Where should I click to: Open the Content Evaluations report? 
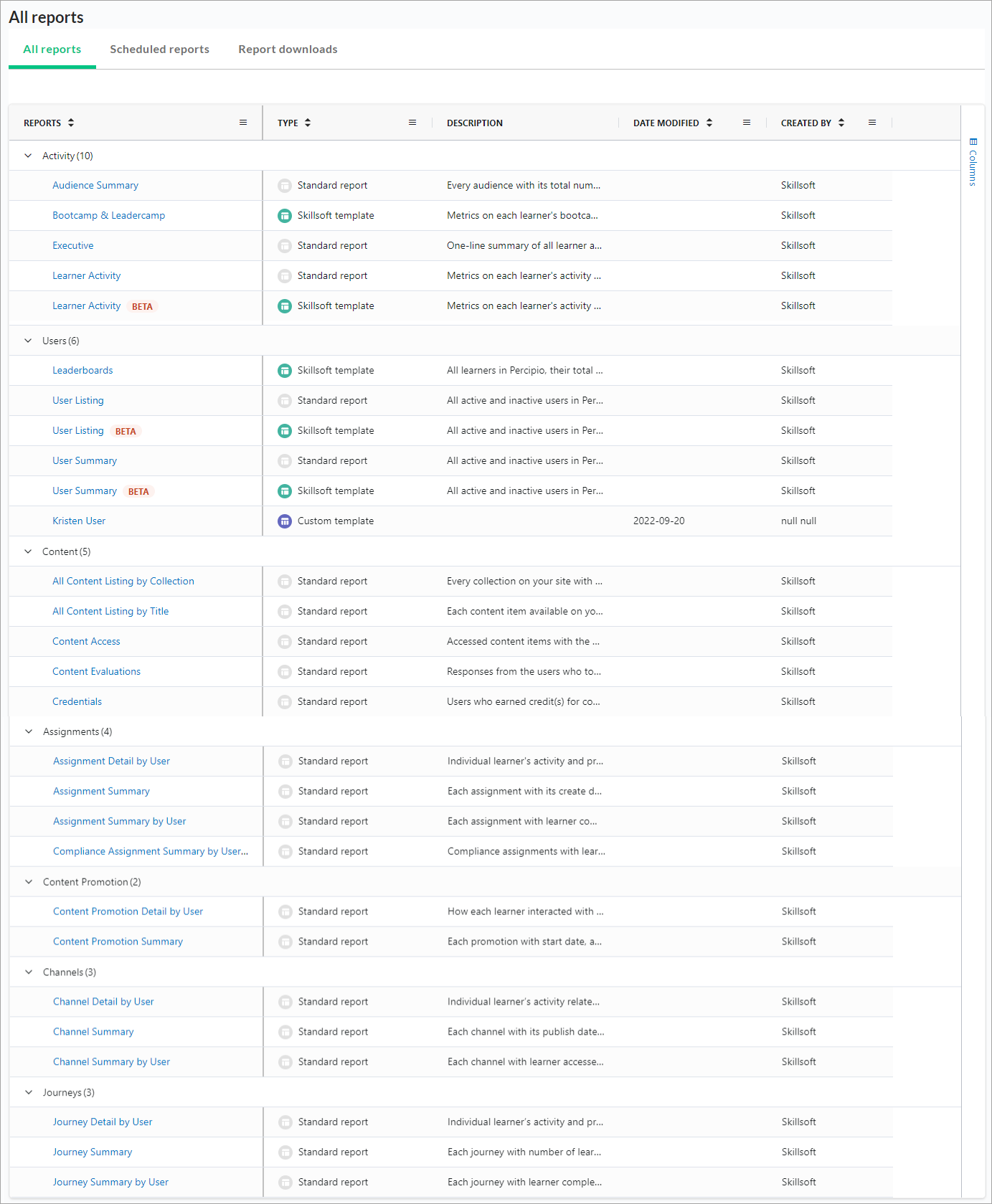pyautogui.click(x=96, y=672)
